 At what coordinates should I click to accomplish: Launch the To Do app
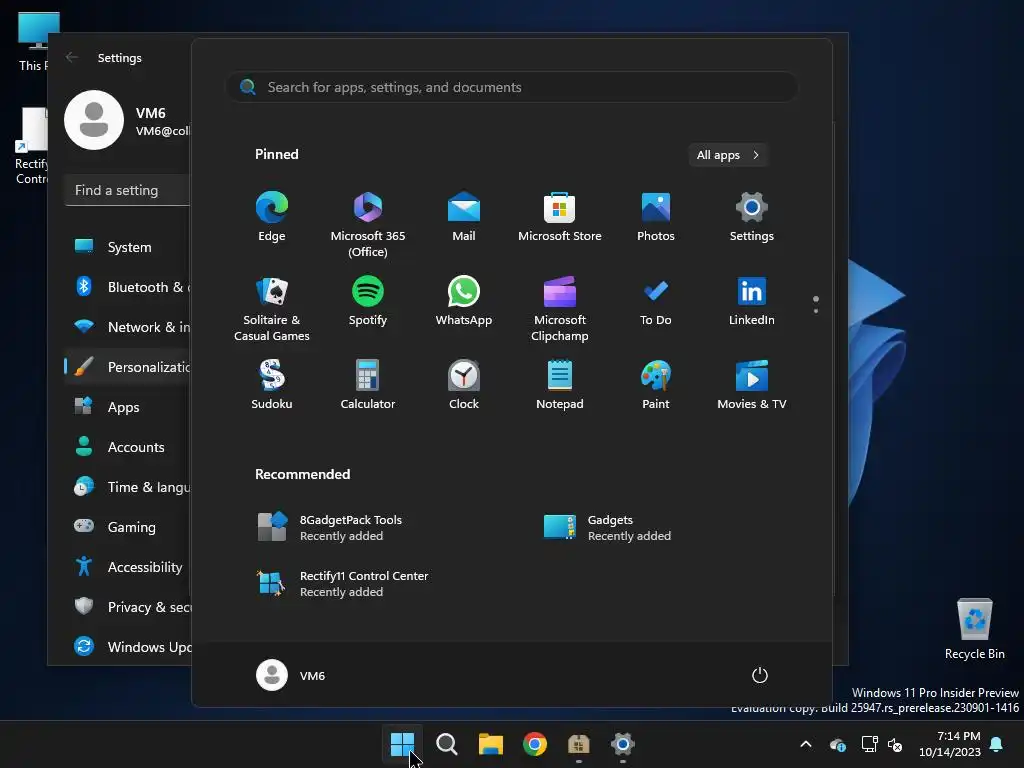(x=656, y=301)
